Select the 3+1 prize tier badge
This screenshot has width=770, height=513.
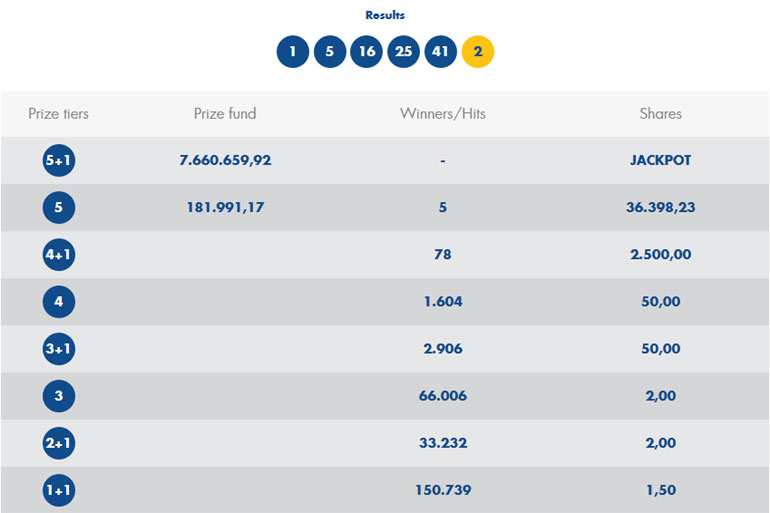[x=59, y=349]
